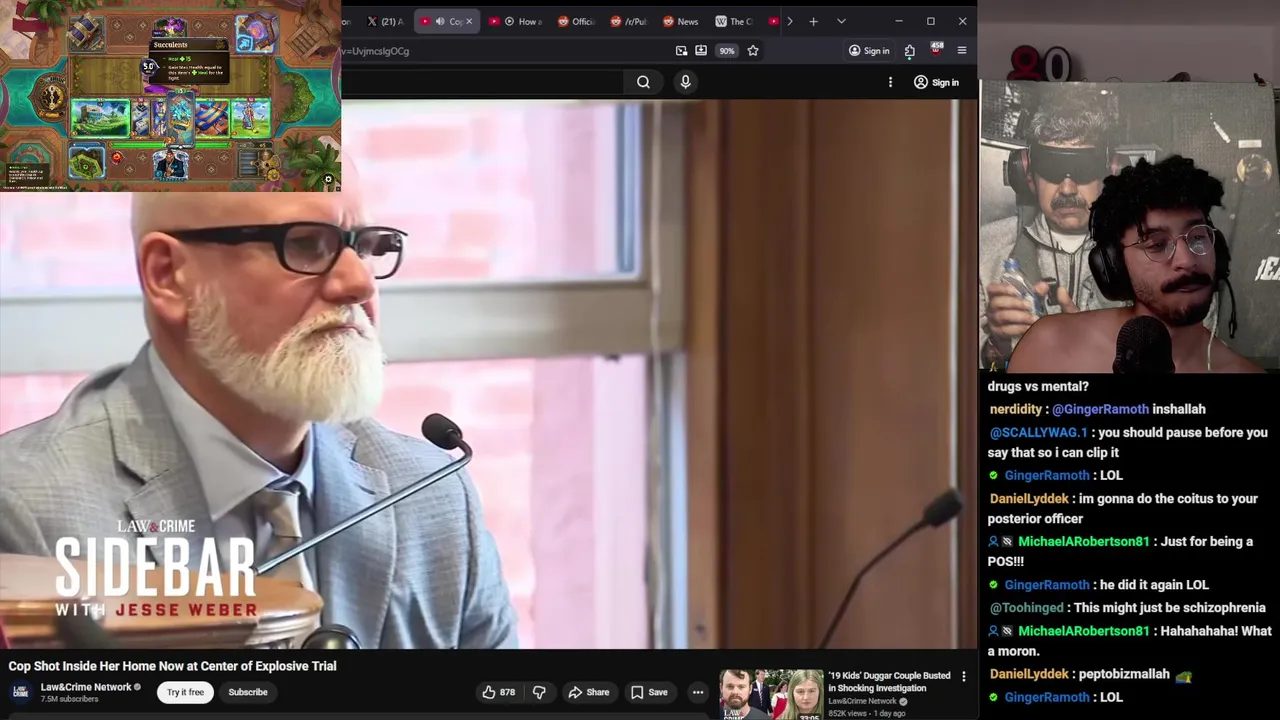
Task: Switch to the 'News' Reddit tab
Action: click(681, 21)
